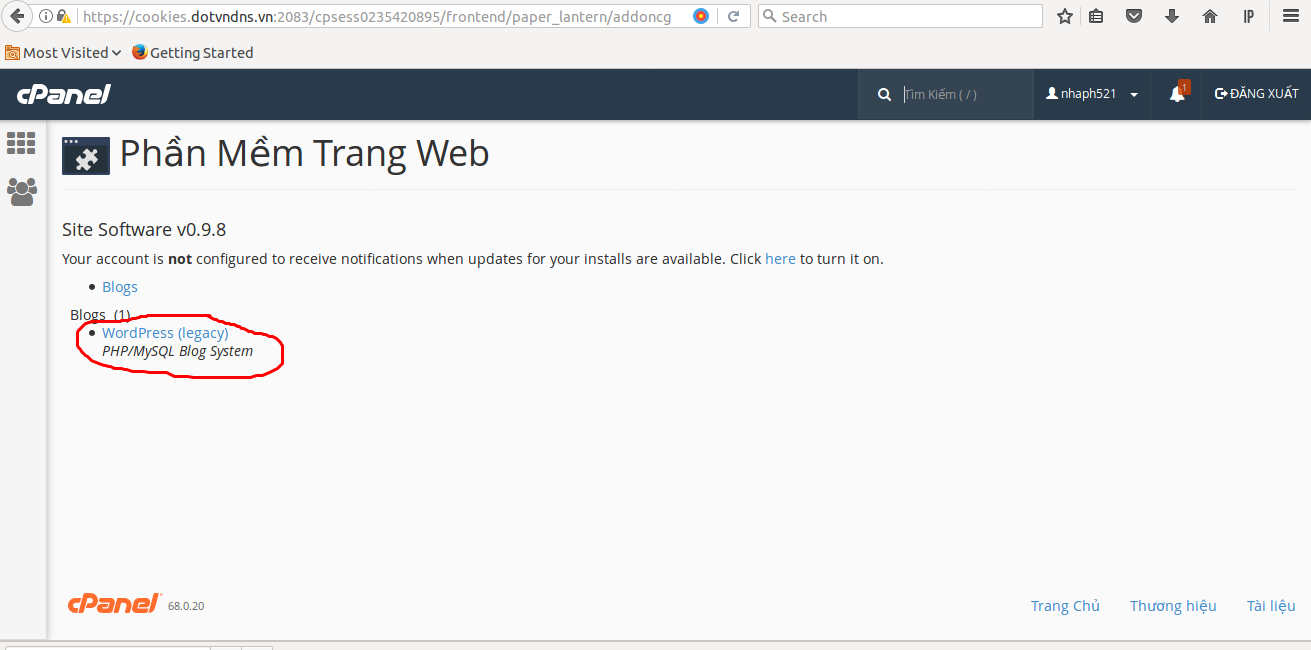
Task: Focus the browser Search box
Action: coord(900,16)
